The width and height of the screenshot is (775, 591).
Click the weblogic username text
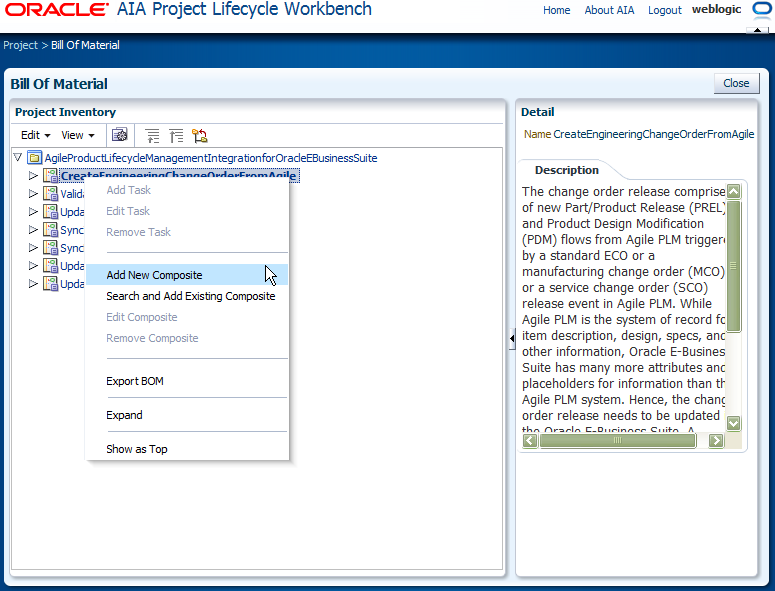pos(716,9)
